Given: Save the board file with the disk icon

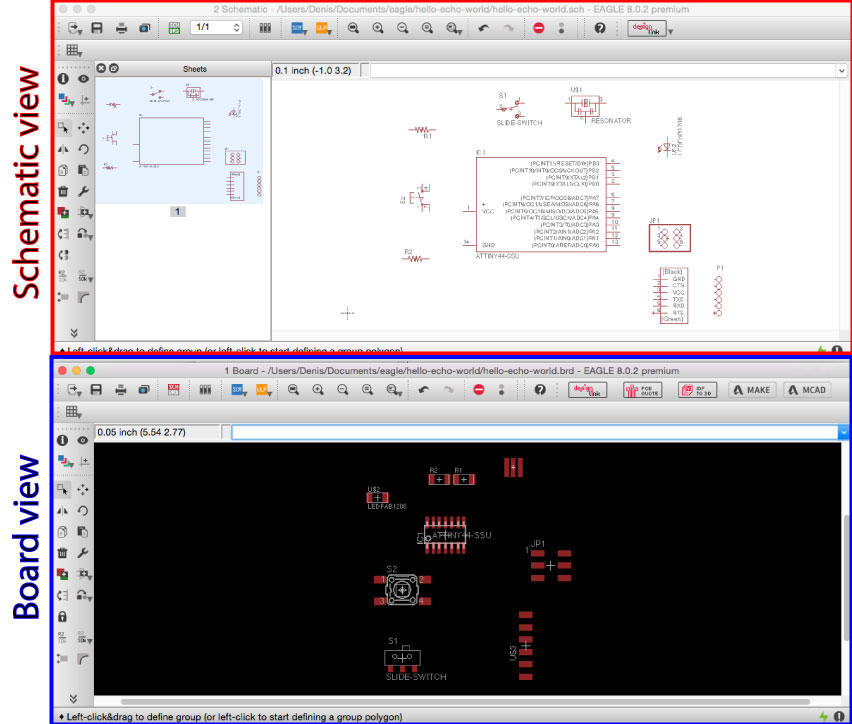Looking at the screenshot, I should point(96,390).
